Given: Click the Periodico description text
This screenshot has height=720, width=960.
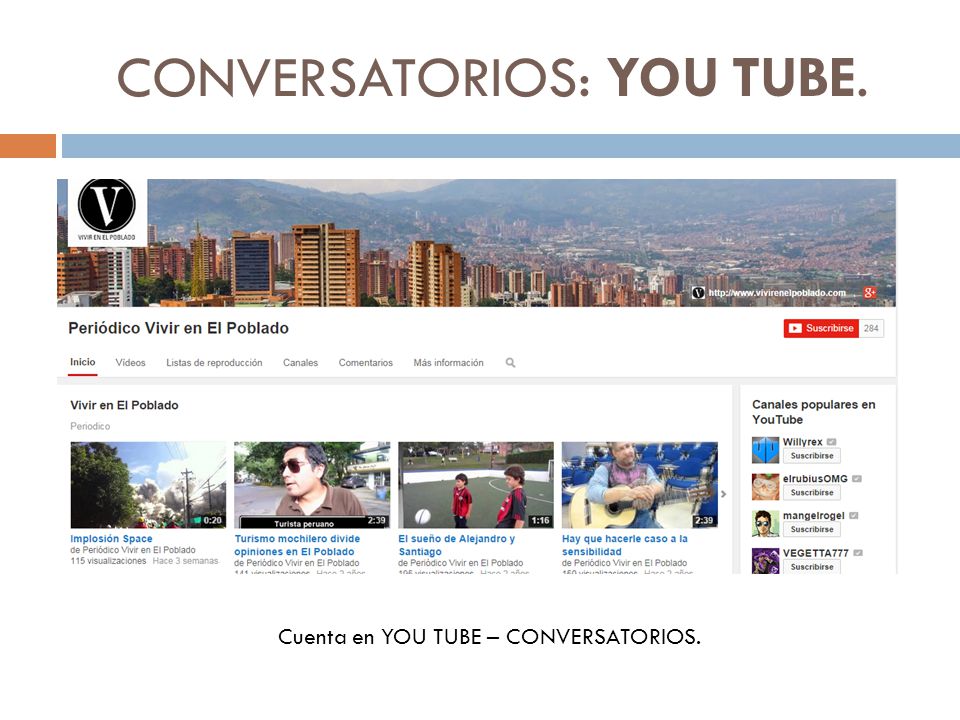Looking at the screenshot, I should 90,426.
